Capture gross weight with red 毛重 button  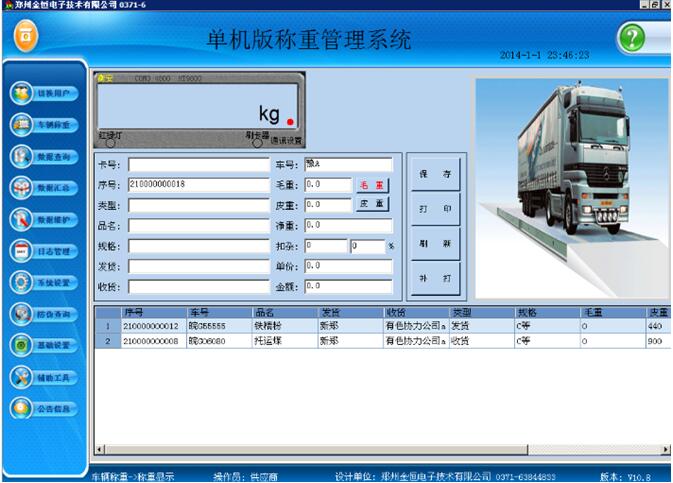[x=372, y=185]
